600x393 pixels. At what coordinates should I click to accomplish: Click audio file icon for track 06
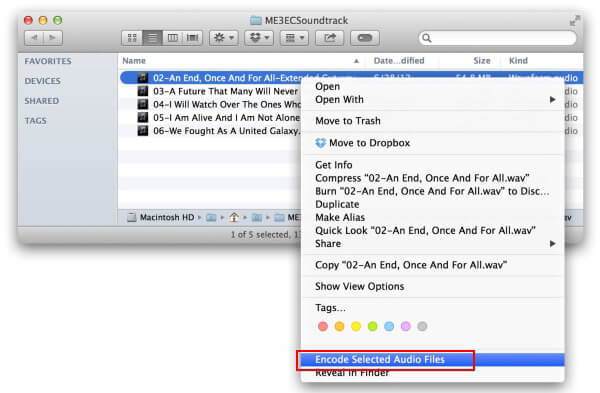(x=143, y=131)
